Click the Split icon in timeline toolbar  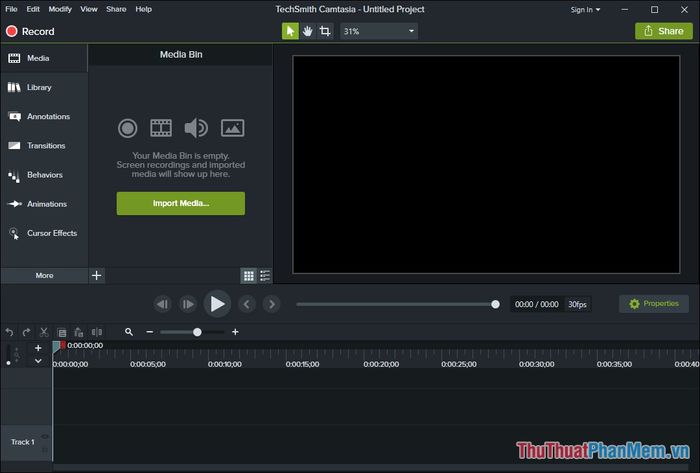pos(97,332)
